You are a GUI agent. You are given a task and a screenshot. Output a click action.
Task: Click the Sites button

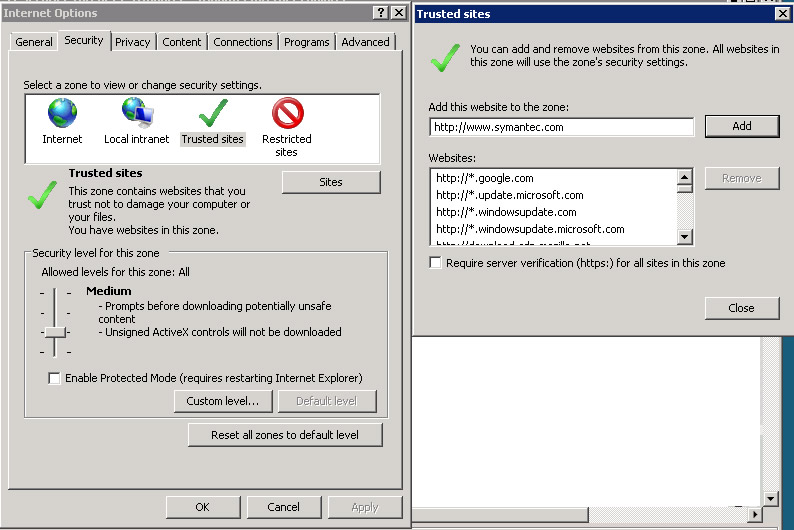pyautogui.click(x=331, y=182)
